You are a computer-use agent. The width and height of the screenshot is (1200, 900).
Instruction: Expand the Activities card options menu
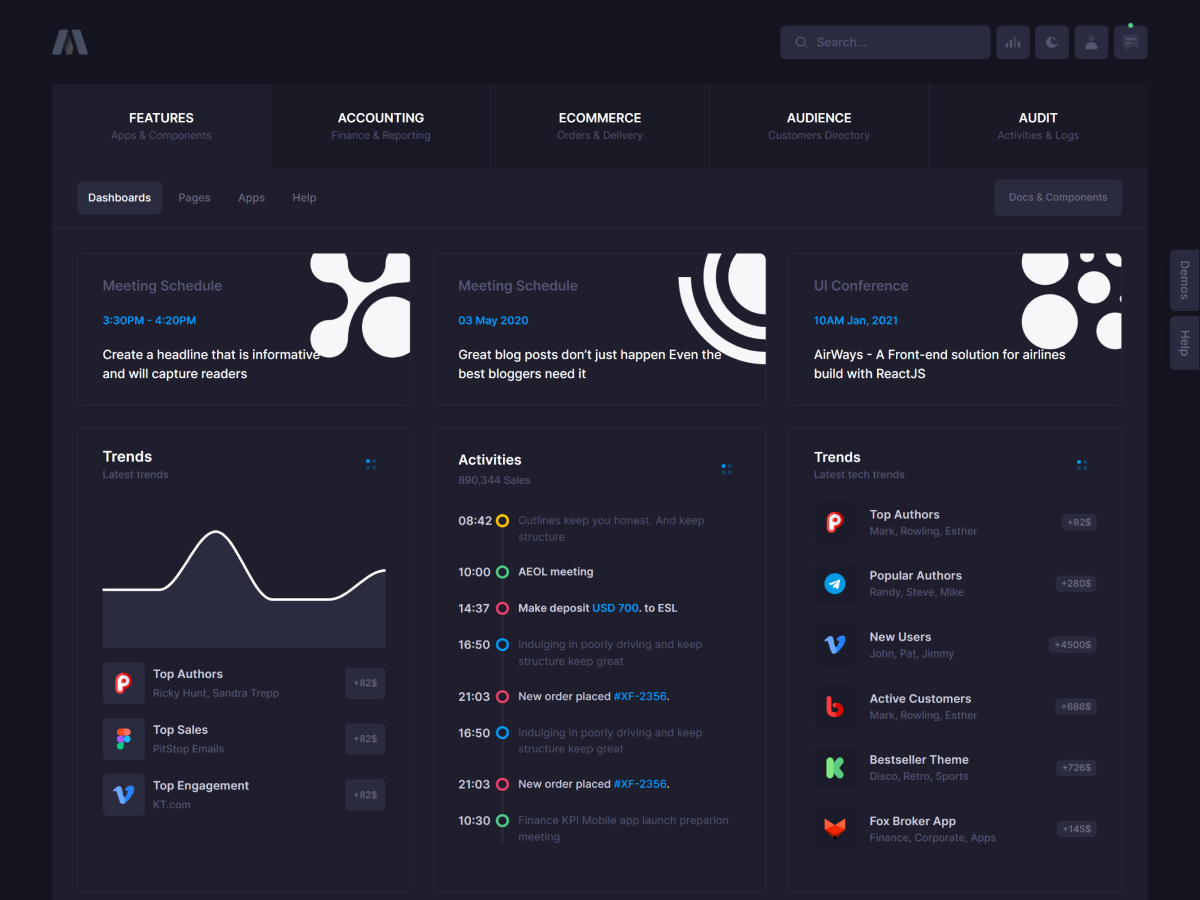[726, 468]
